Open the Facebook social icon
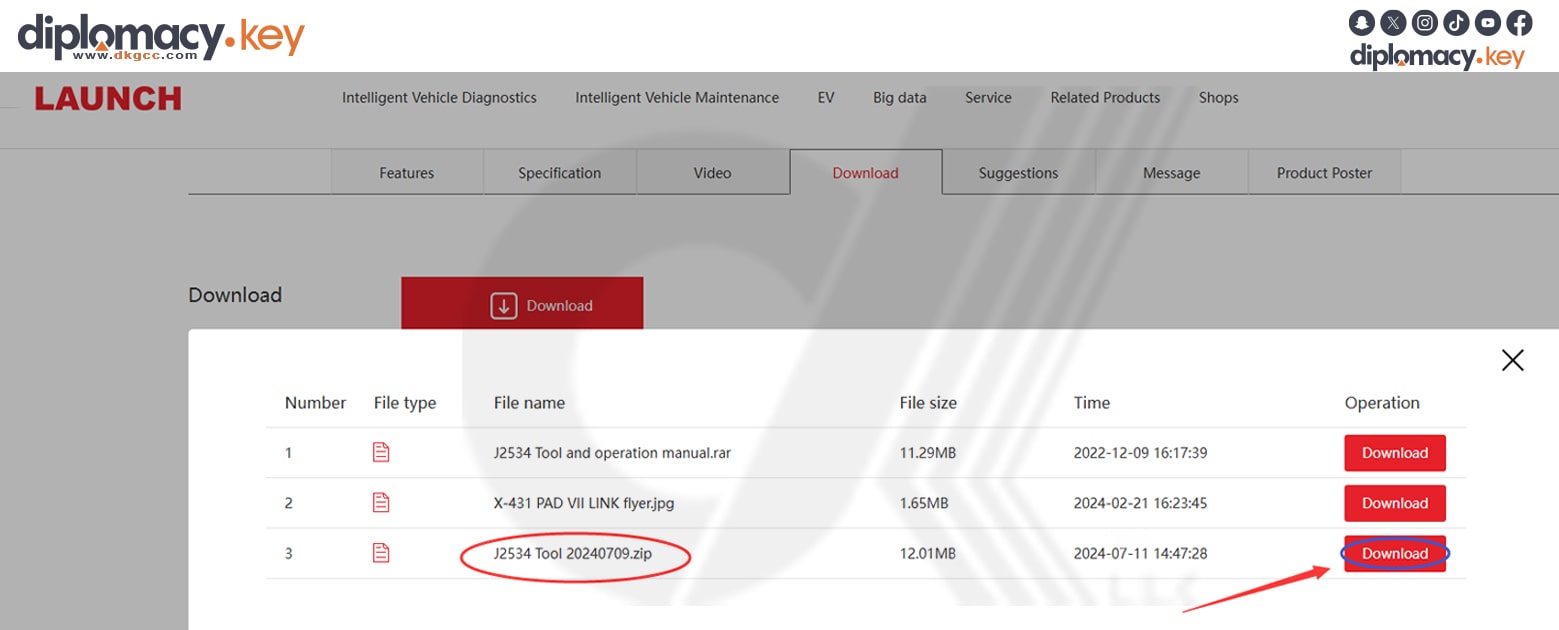Viewport: 1559px width, 630px height. 1518,22
